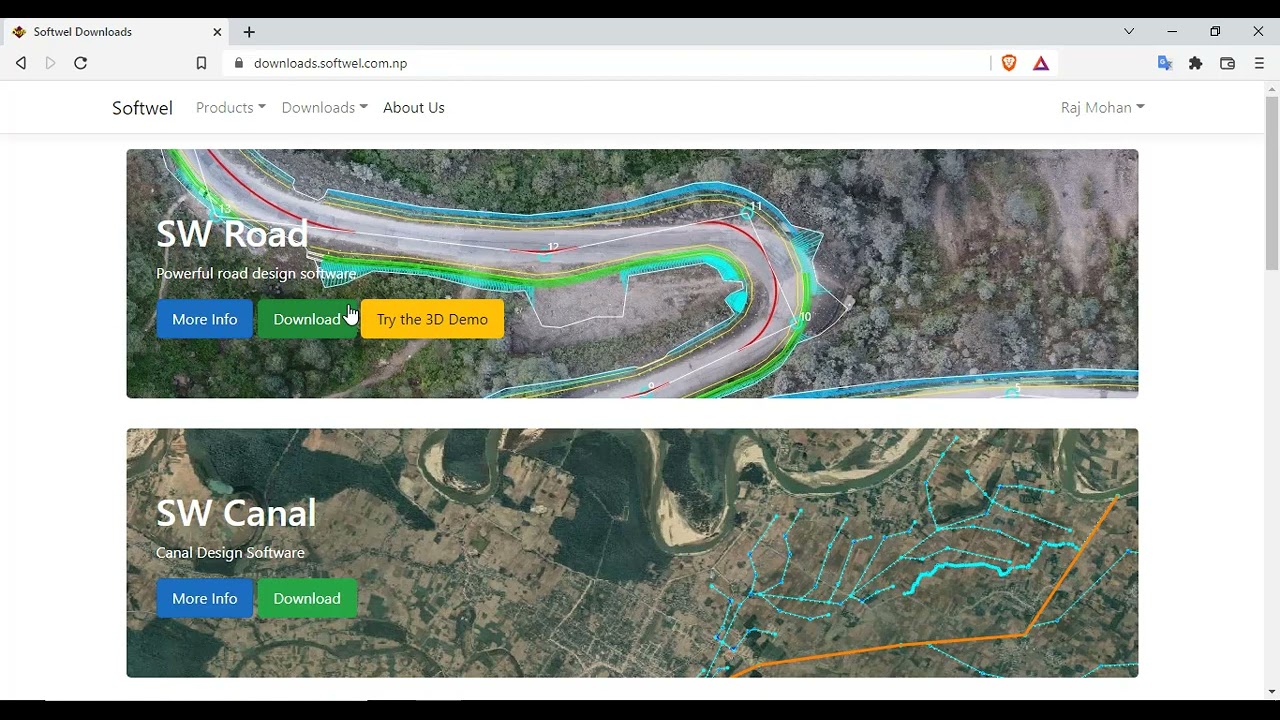Screen dimensions: 1280x720
Task: Try the 3D Demo of SW Road
Action: pos(432,319)
